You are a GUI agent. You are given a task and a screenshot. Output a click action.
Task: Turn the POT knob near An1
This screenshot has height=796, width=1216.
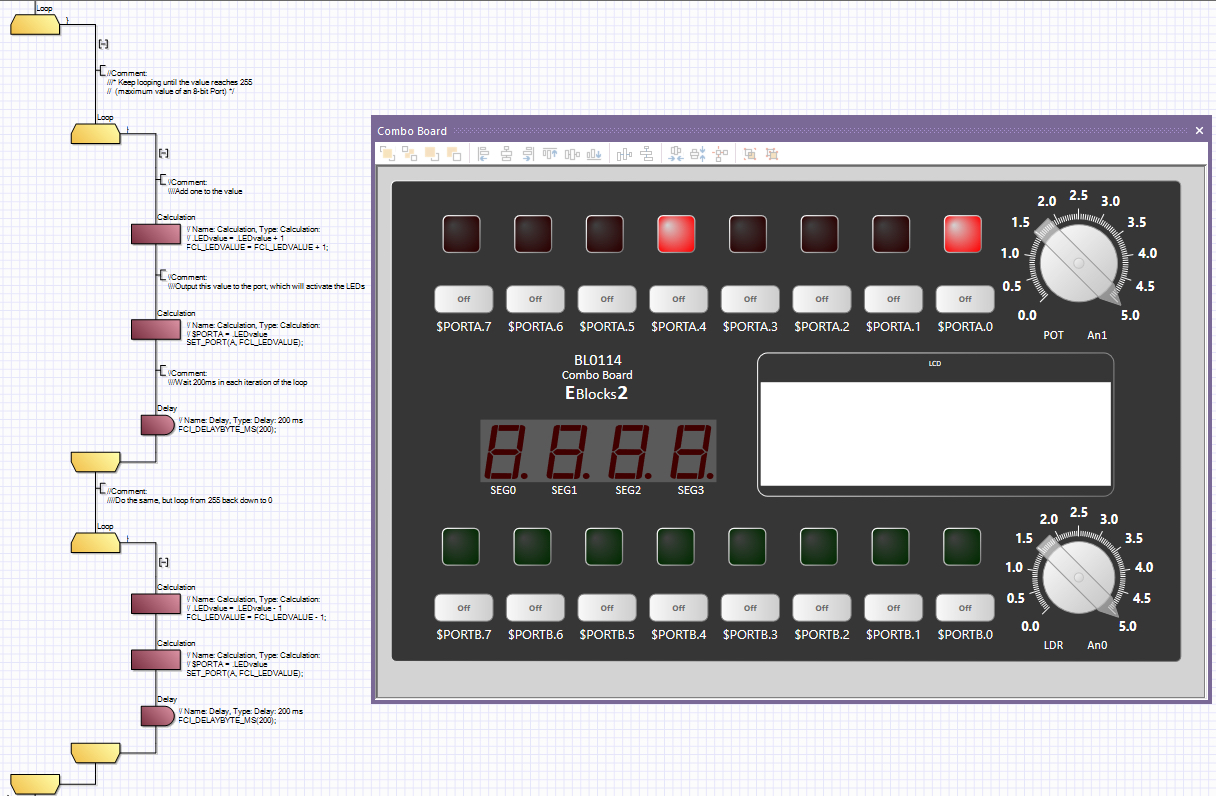point(1078,262)
